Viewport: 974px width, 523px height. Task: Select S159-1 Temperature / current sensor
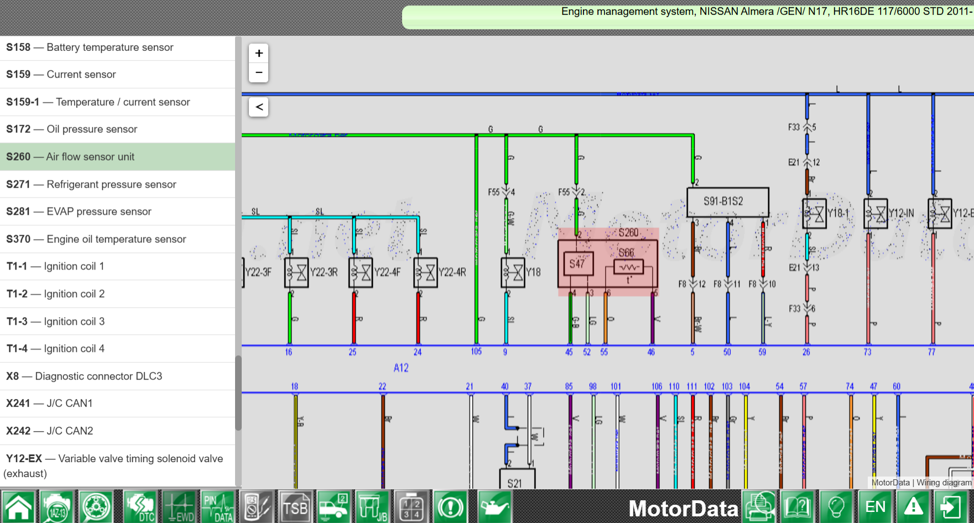click(117, 102)
